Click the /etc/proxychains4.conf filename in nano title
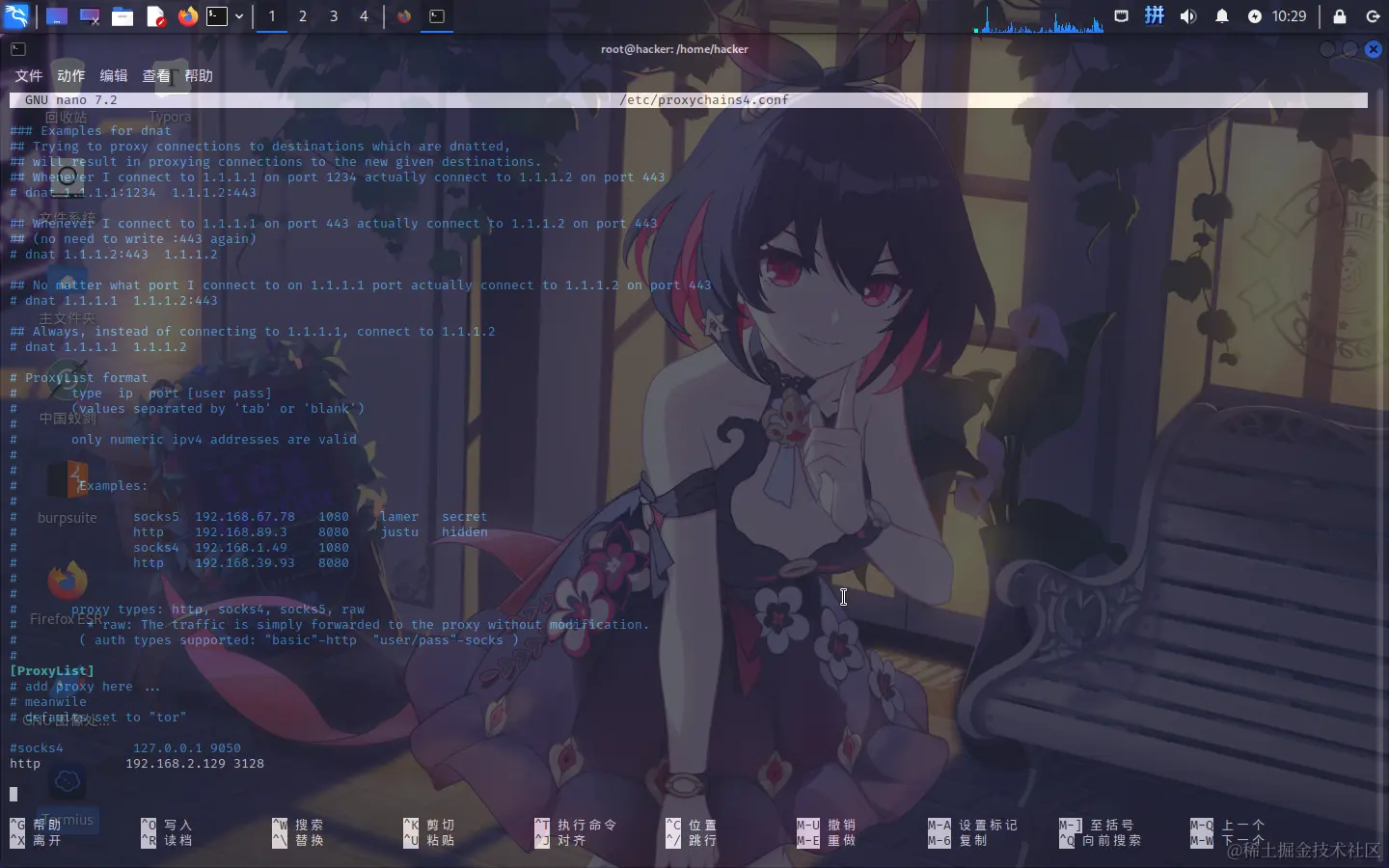This screenshot has width=1389, height=868. coord(704,100)
